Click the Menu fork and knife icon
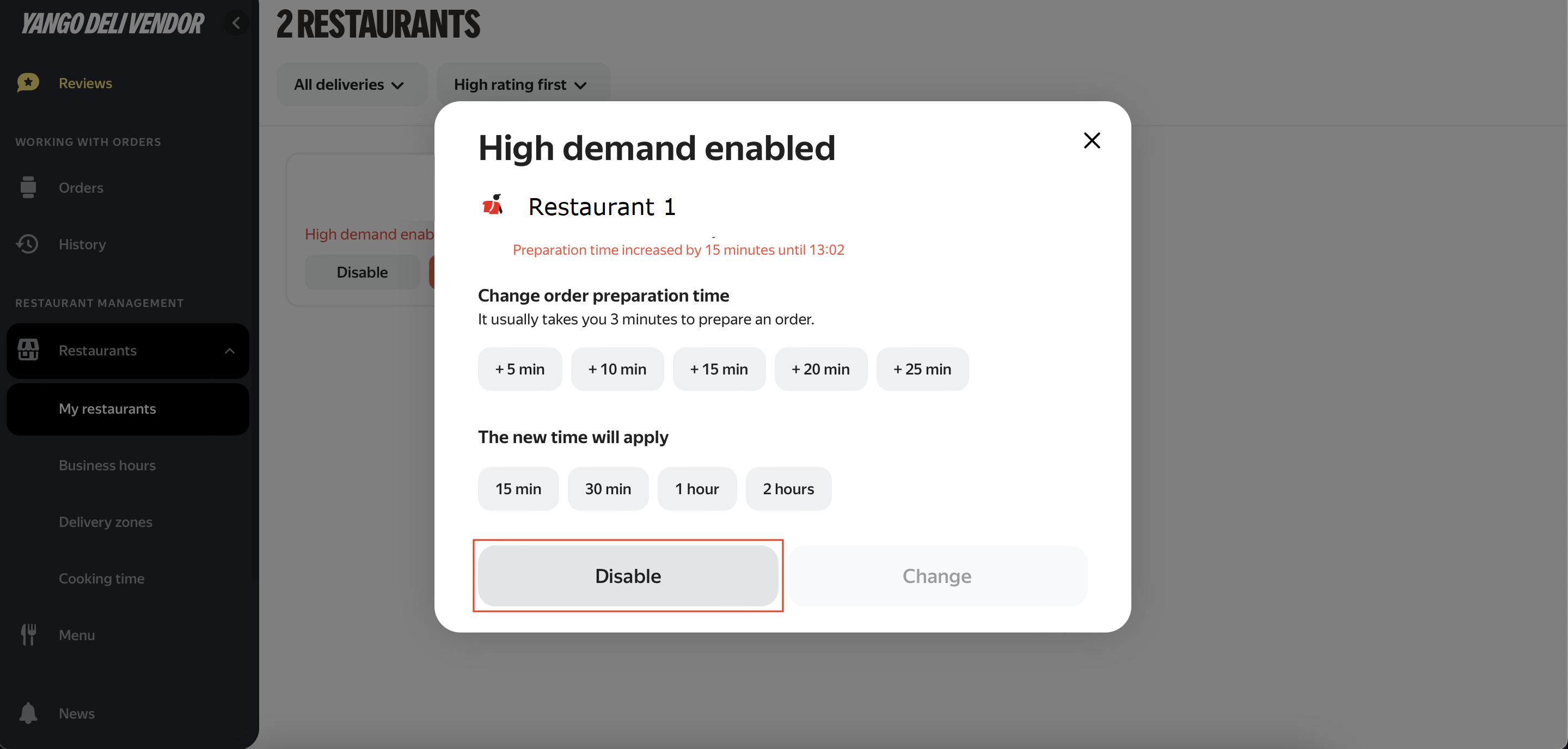Screen dimensions: 1568x749 tap(28, 635)
